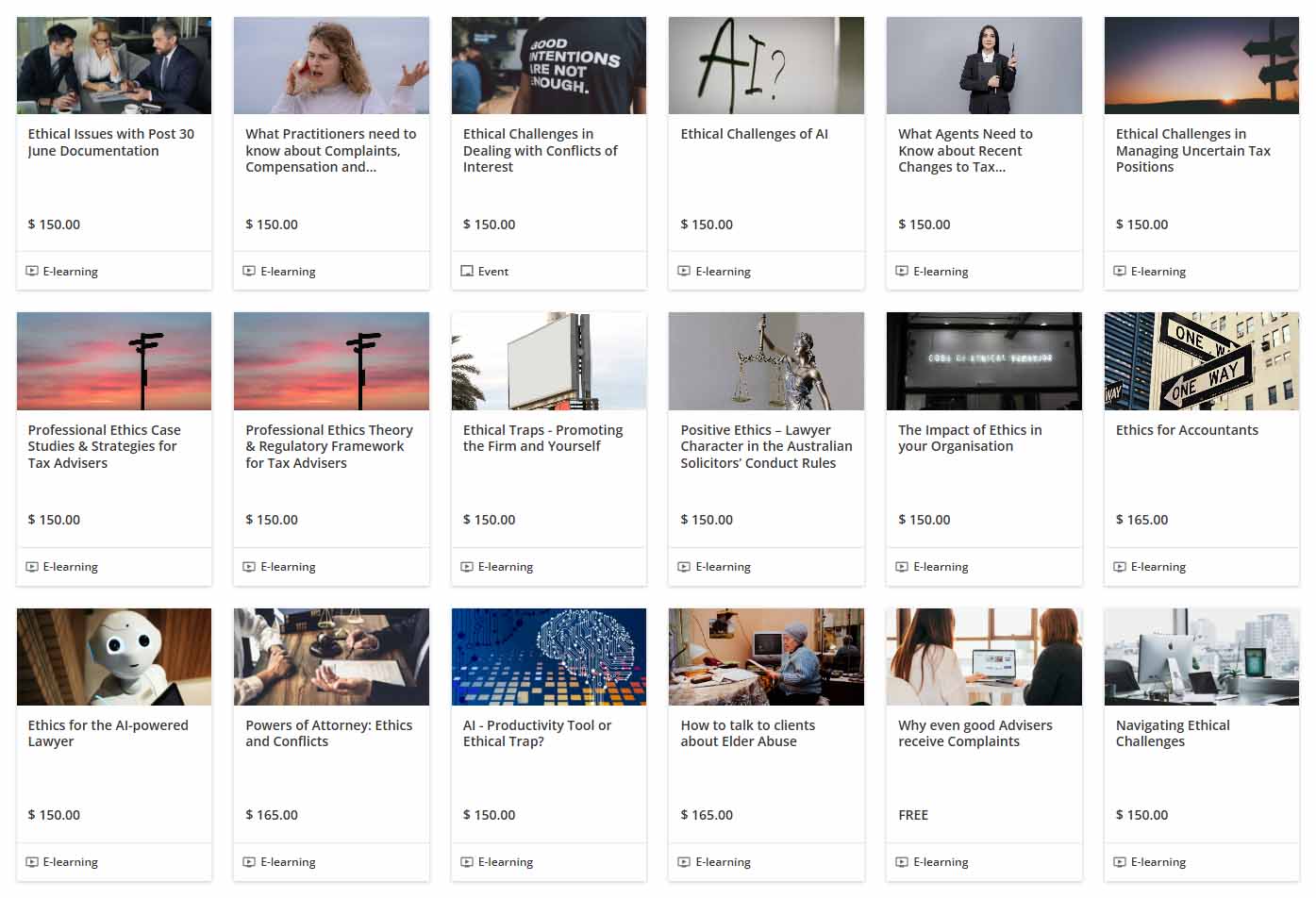Image resolution: width=1316 pixels, height=898 pixels.
Task: Select the One Way street sign thumbnail
Action: (1201, 361)
